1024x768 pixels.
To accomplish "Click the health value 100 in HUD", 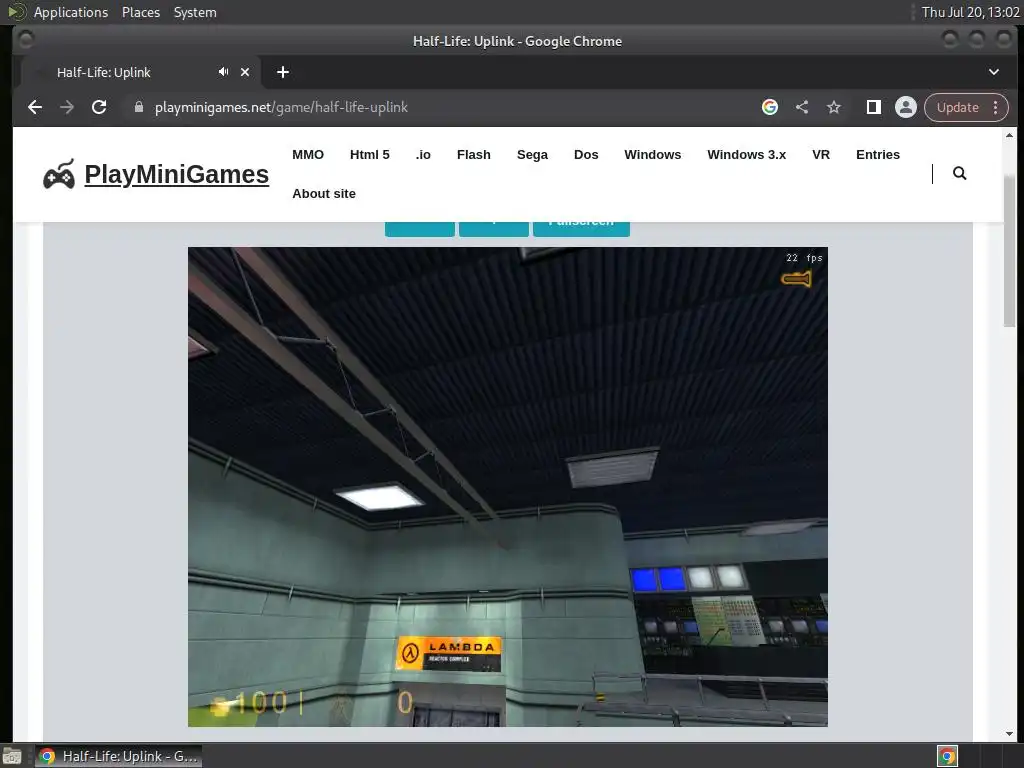I will 261,703.
